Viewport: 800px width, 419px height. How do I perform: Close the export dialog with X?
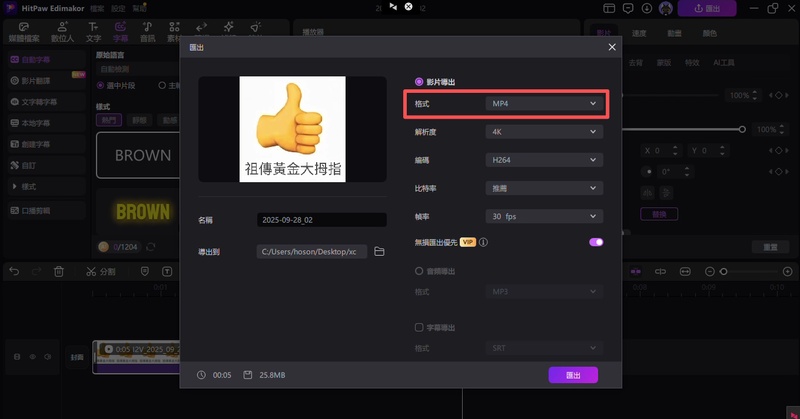(612, 47)
